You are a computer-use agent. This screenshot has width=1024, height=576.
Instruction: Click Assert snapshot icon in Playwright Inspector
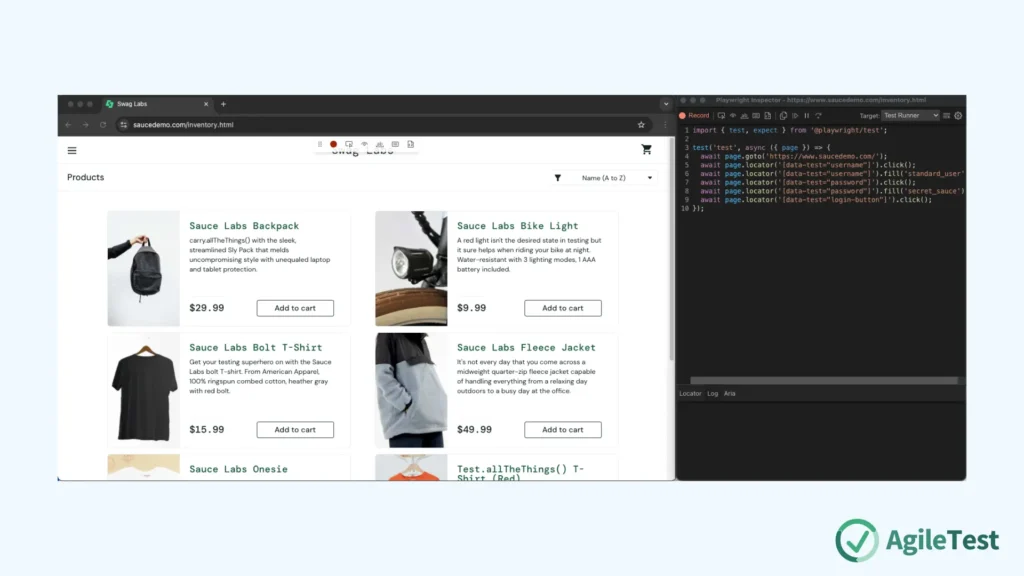click(767, 116)
